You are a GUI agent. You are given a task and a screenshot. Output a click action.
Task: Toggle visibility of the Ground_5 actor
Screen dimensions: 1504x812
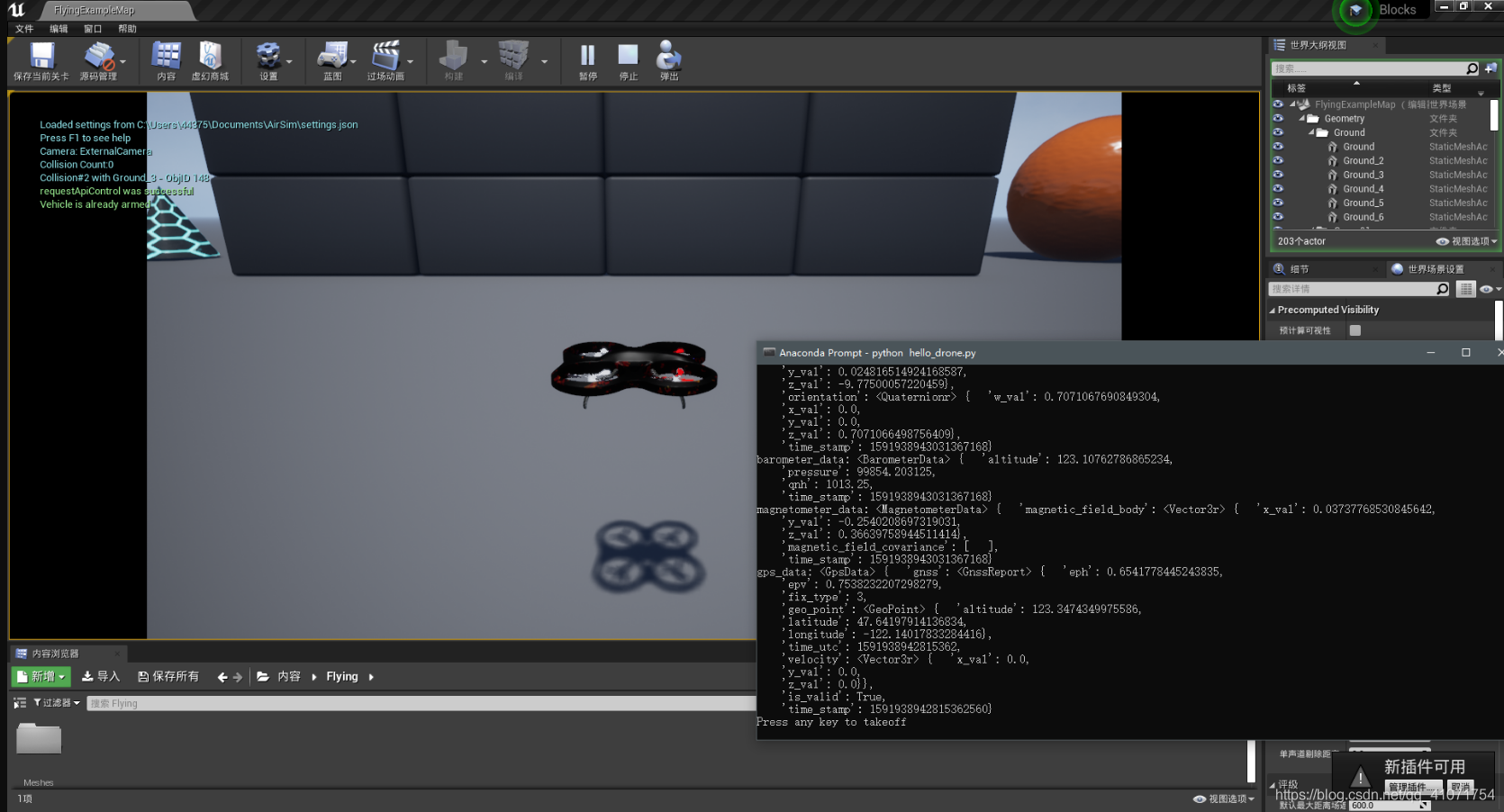point(1280,203)
